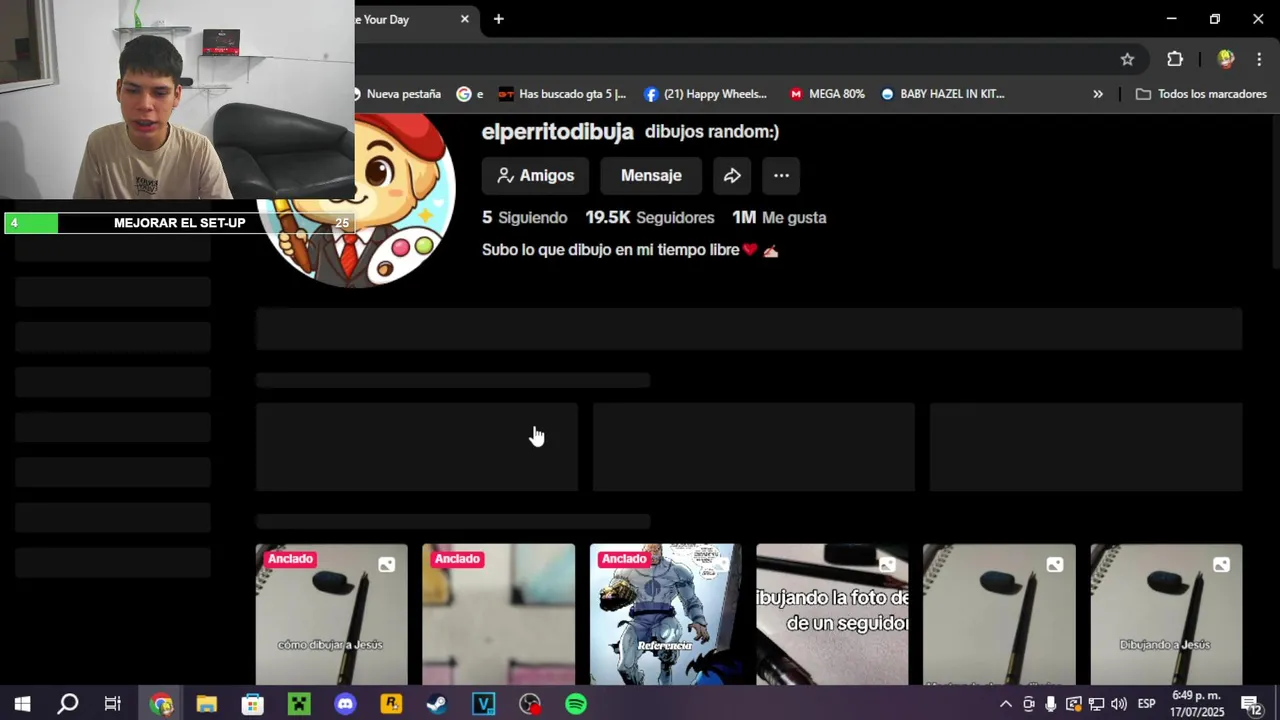Screen dimensions: 1280x720
Task: Open the Mensaje button
Action: click(651, 175)
